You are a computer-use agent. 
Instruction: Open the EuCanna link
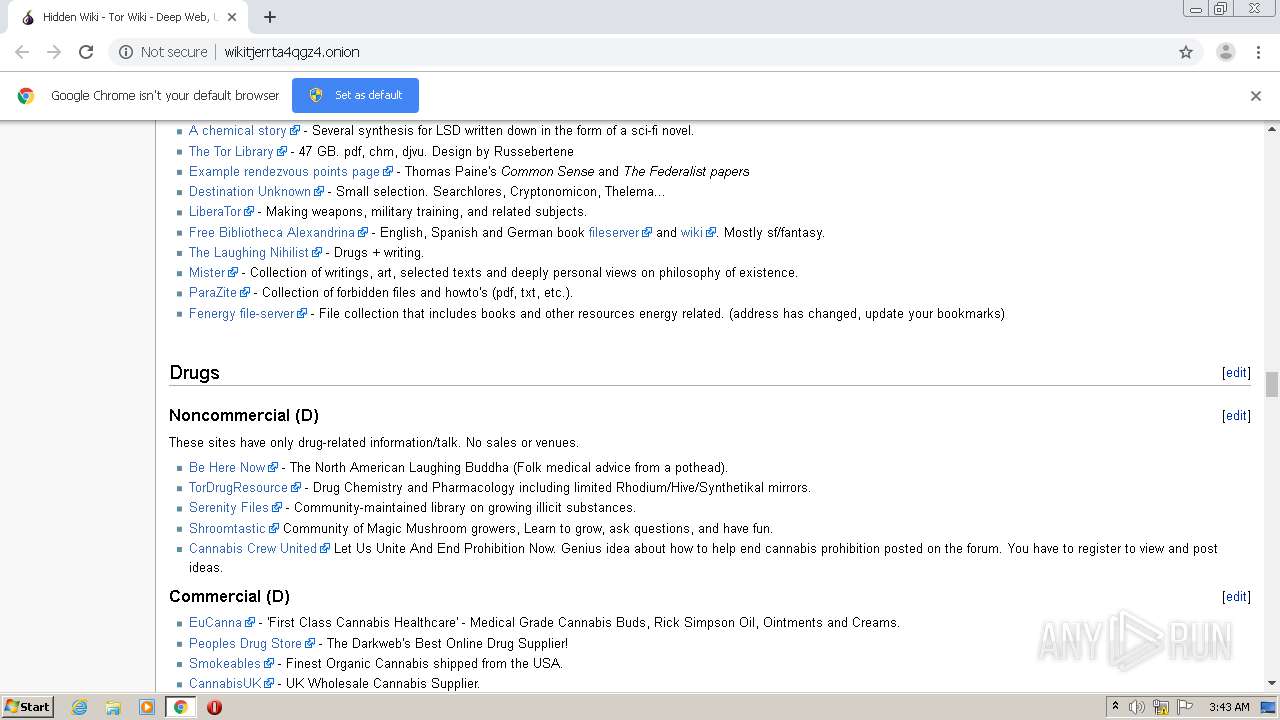click(216, 622)
